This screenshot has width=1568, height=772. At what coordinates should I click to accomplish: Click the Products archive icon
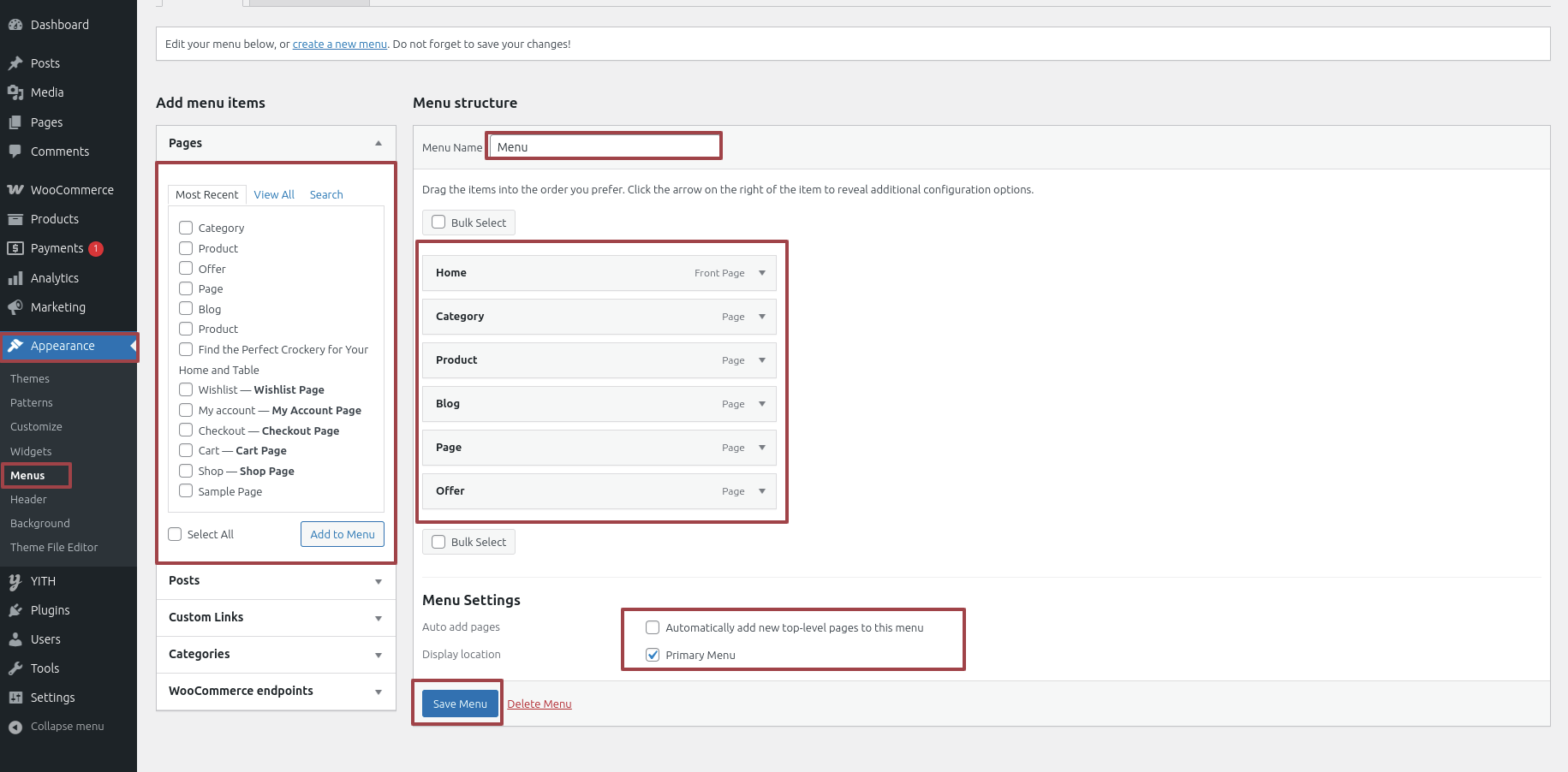tap(15, 219)
